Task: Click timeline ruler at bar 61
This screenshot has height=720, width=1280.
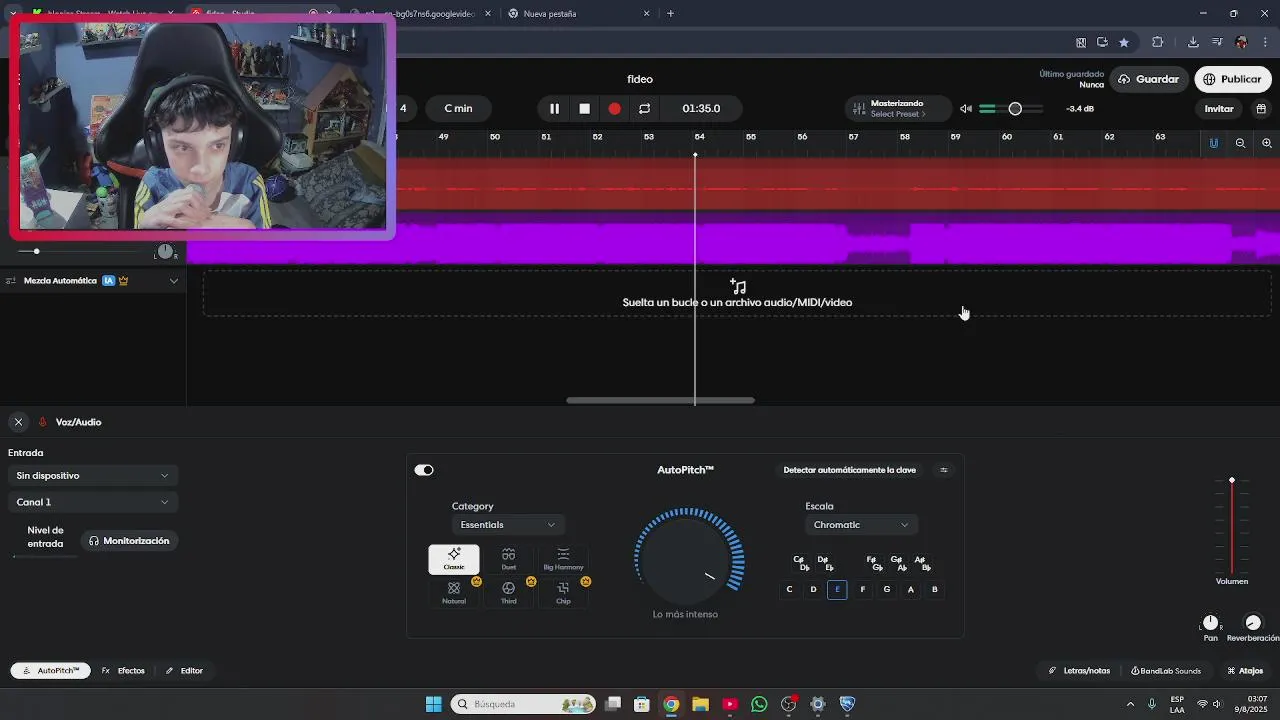Action: tap(1058, 137)
